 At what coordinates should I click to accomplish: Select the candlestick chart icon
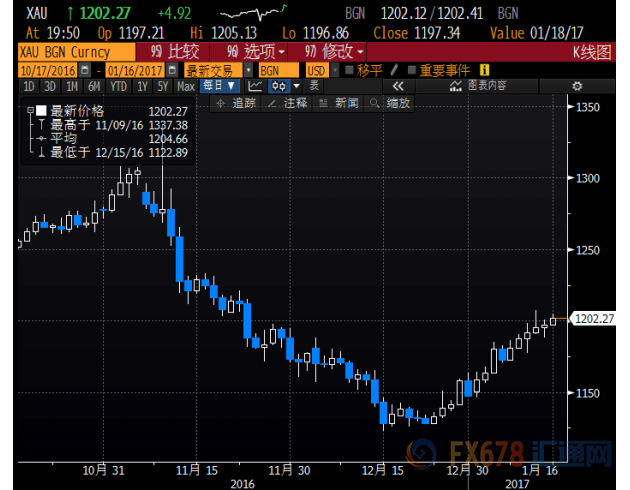pyautogui.click(x=279, y=87)
